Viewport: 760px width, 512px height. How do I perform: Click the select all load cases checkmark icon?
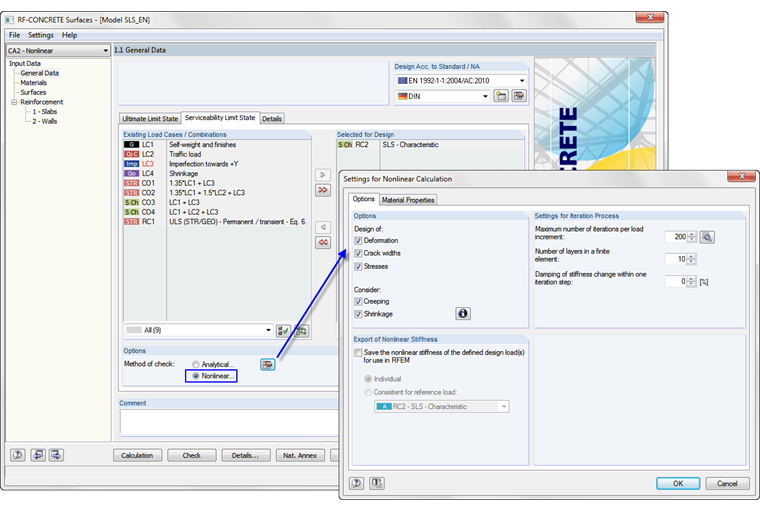[x=283, y=331]
